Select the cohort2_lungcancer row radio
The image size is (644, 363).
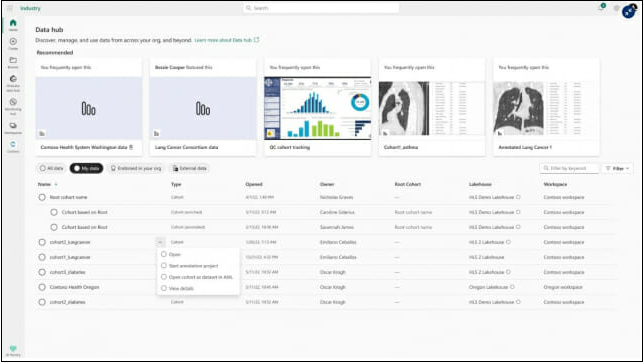(42, 242)
